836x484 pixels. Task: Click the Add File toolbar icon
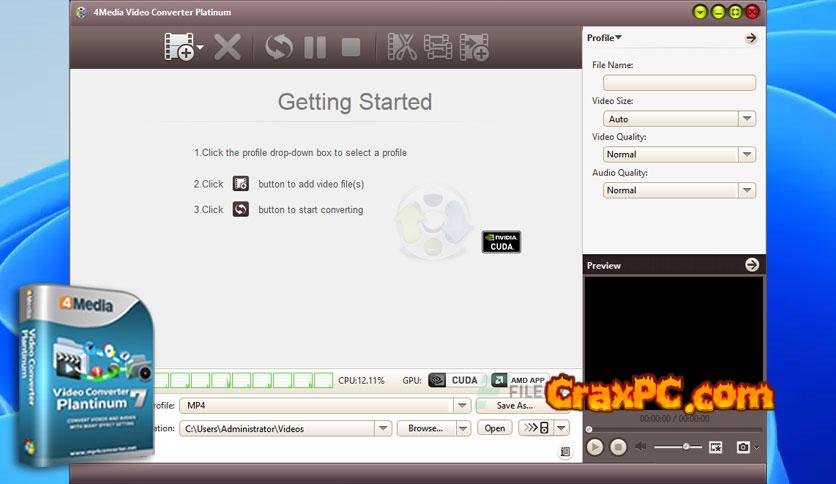point(180,46)
